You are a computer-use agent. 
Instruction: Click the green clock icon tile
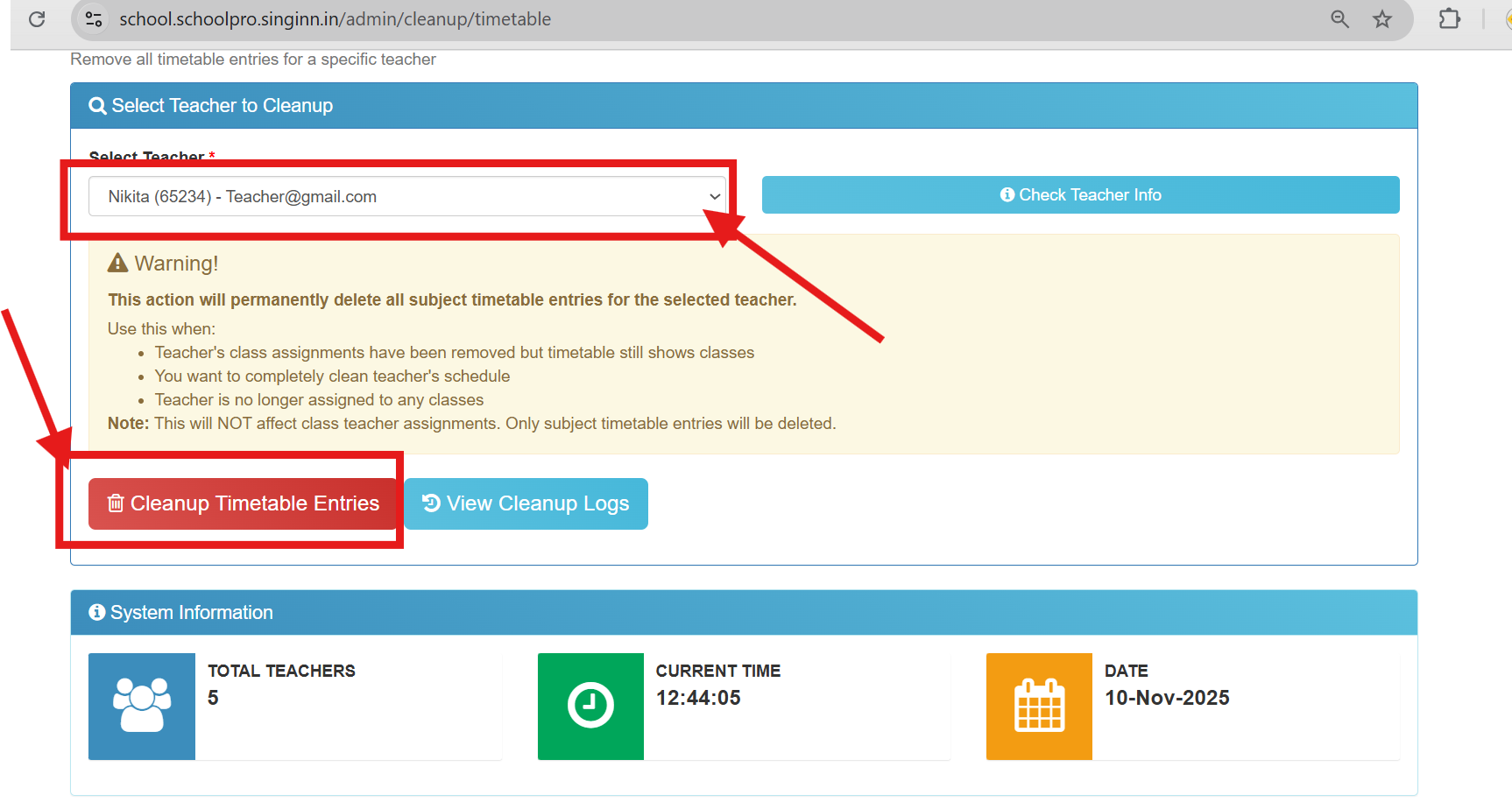click(590, 706)
